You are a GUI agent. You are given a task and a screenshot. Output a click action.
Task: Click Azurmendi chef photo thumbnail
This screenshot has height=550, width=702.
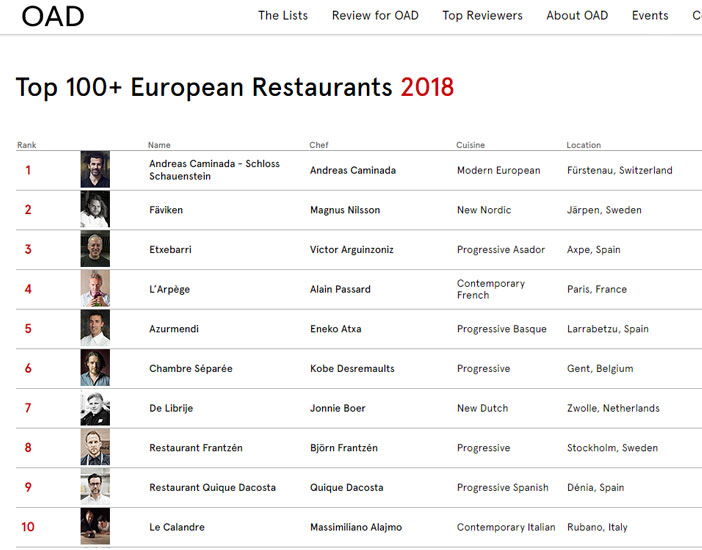click(x=95, y=328)
